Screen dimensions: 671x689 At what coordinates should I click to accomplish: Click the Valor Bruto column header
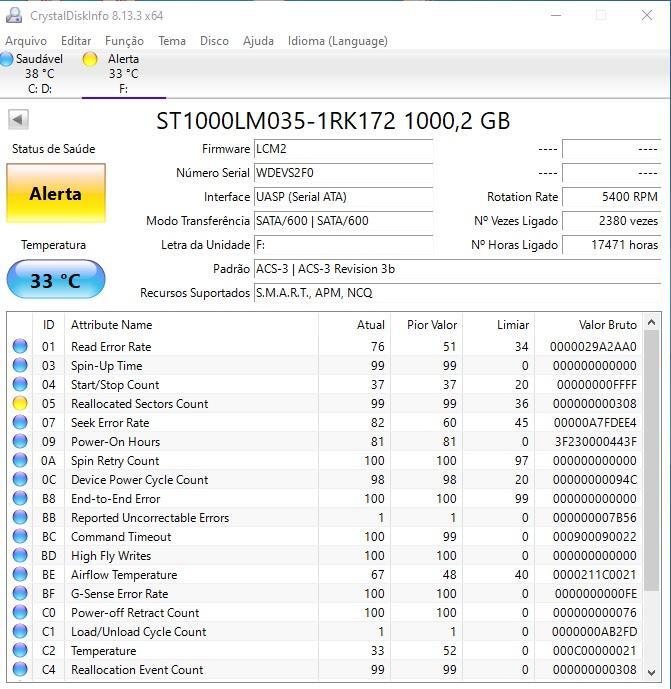pyautogui.click(x=589, y=325)
